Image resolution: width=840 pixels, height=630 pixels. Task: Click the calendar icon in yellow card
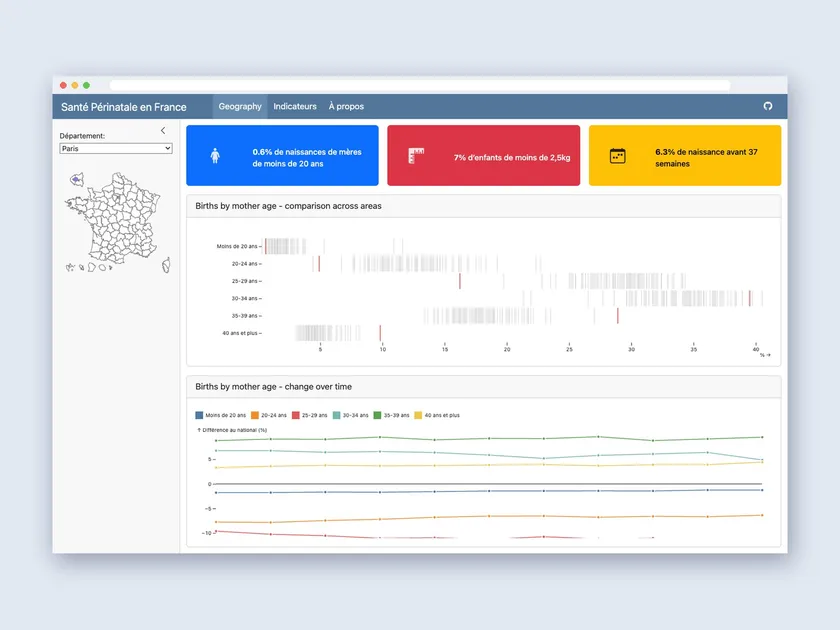click(618, 156)
